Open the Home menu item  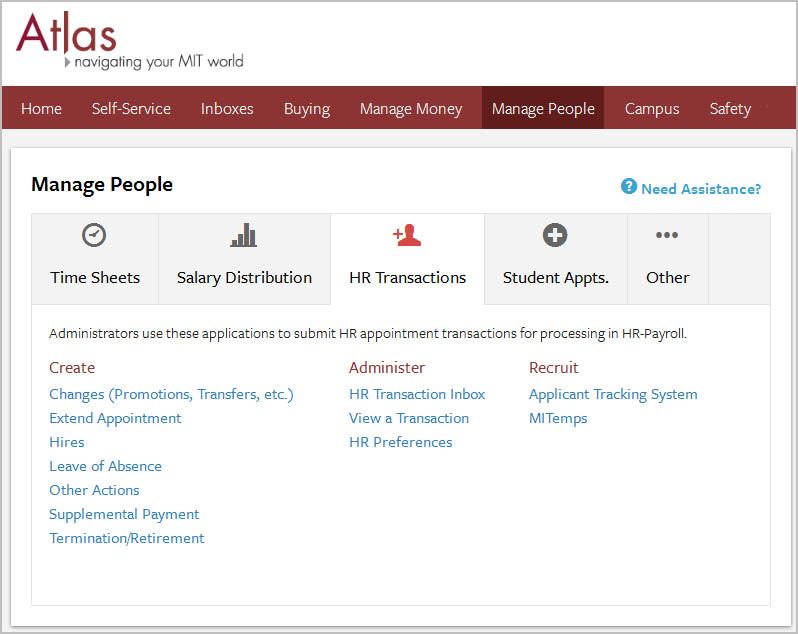[41, 109]
